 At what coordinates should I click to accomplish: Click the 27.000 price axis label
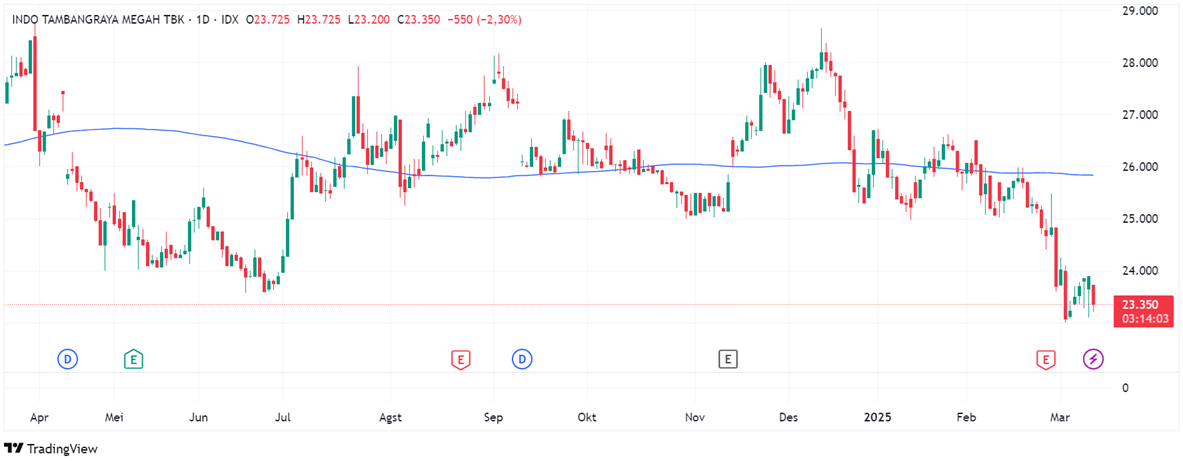1141,115
